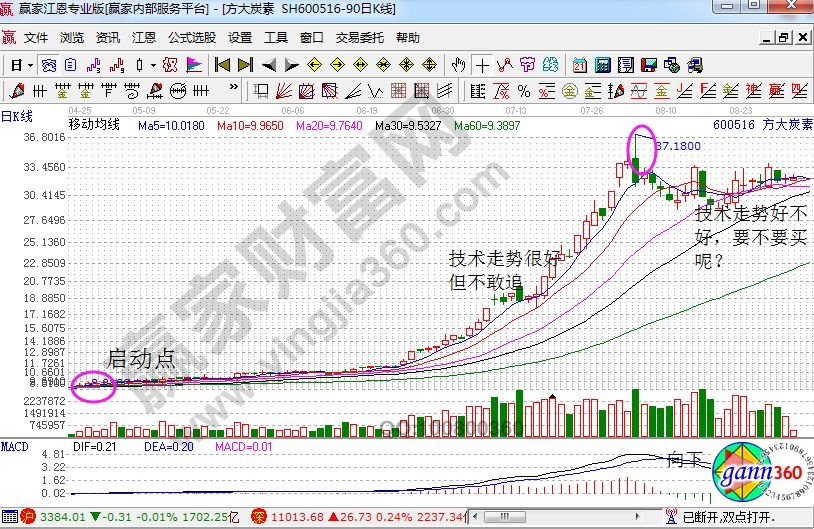The image size is (814, 529).
Task: Open the 交易委托 menu
Action: 359,38
